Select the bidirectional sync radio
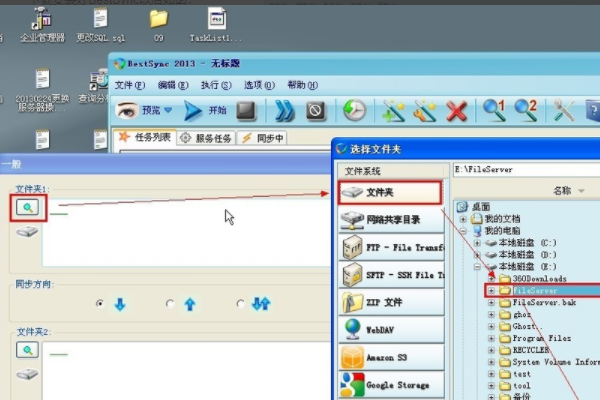600x400 pixels. click(240, 304)
